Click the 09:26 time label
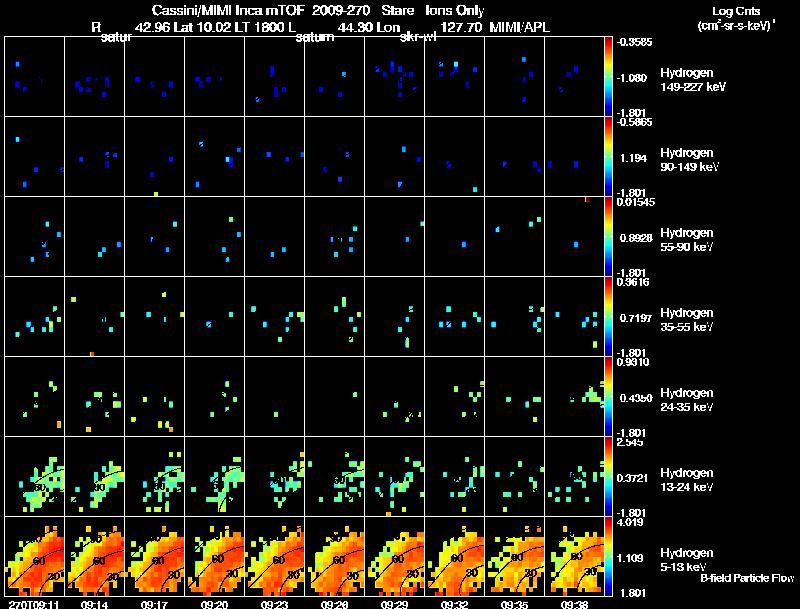Image resolution: width=800 pixels, height=609 pixels. 334,604
